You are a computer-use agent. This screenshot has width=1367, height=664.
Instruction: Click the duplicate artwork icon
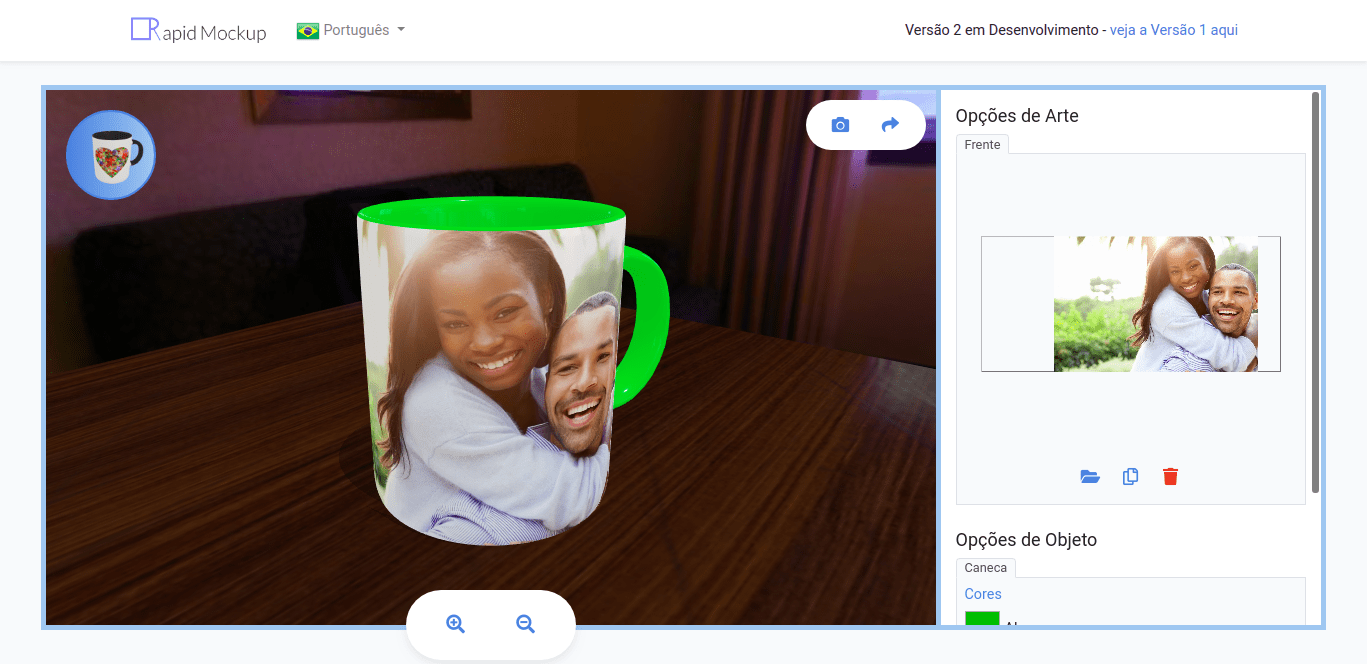1130,477
